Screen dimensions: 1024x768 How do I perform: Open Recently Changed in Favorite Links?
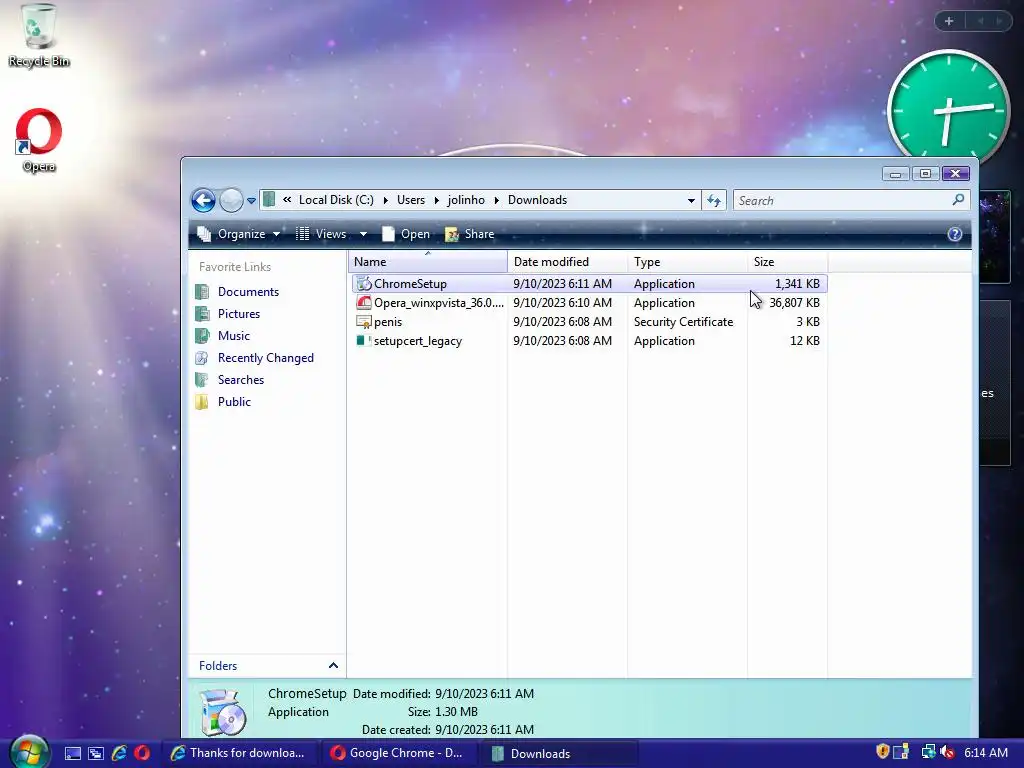(x=266, y=358)
